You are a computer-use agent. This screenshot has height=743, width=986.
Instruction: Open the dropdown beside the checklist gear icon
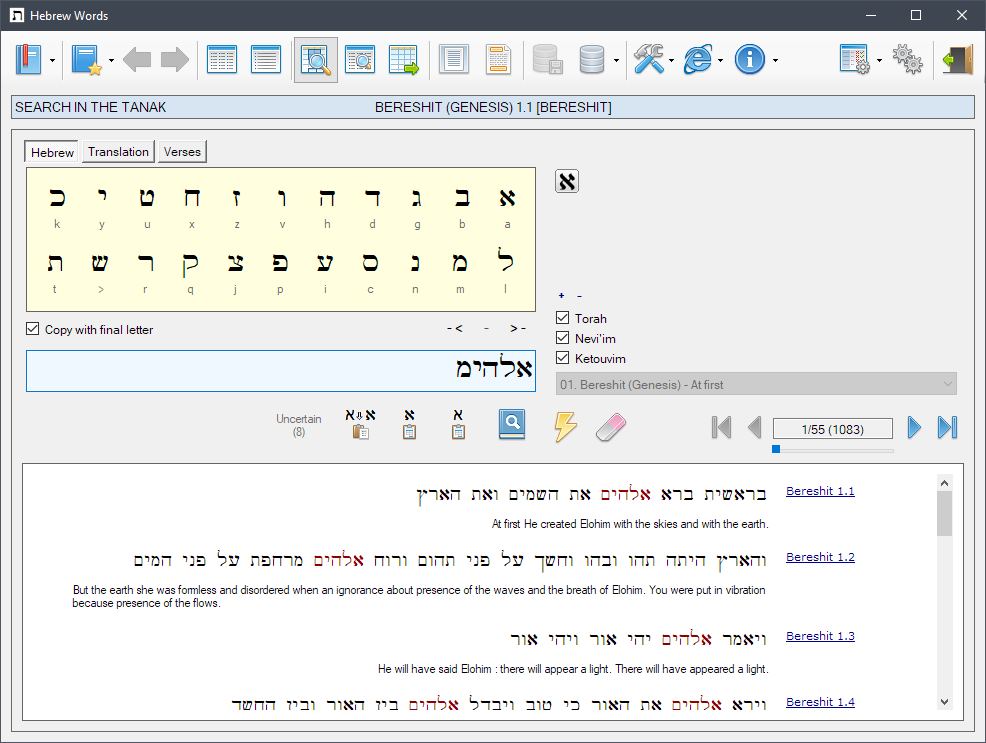pyautogui.click(x=879, y=60)
